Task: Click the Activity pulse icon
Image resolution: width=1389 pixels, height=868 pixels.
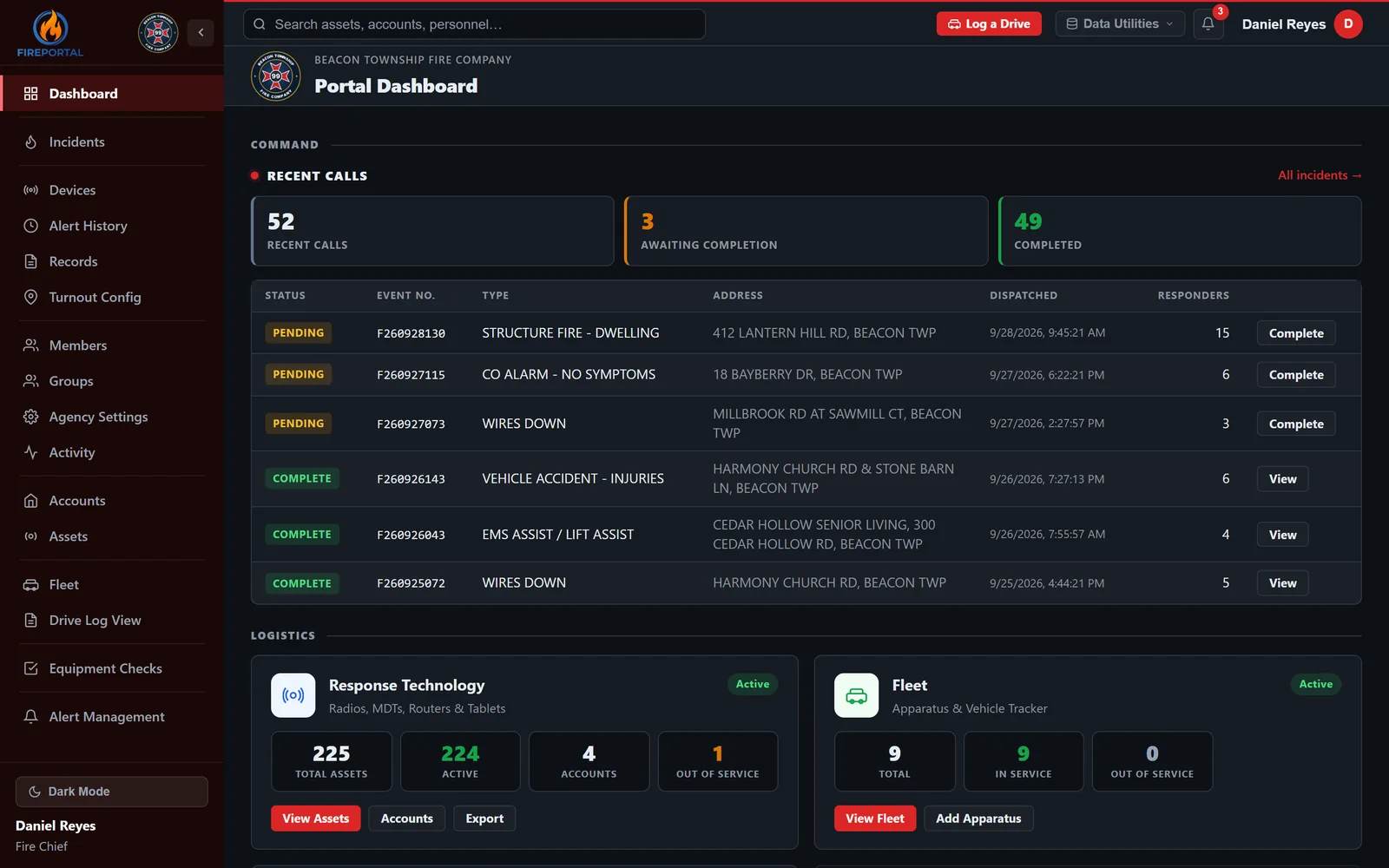Action: coord(31,452)
